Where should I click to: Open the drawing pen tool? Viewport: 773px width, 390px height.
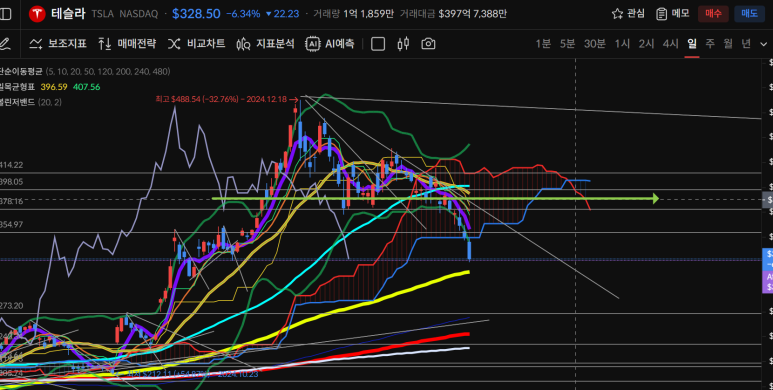tap(4, 44)
